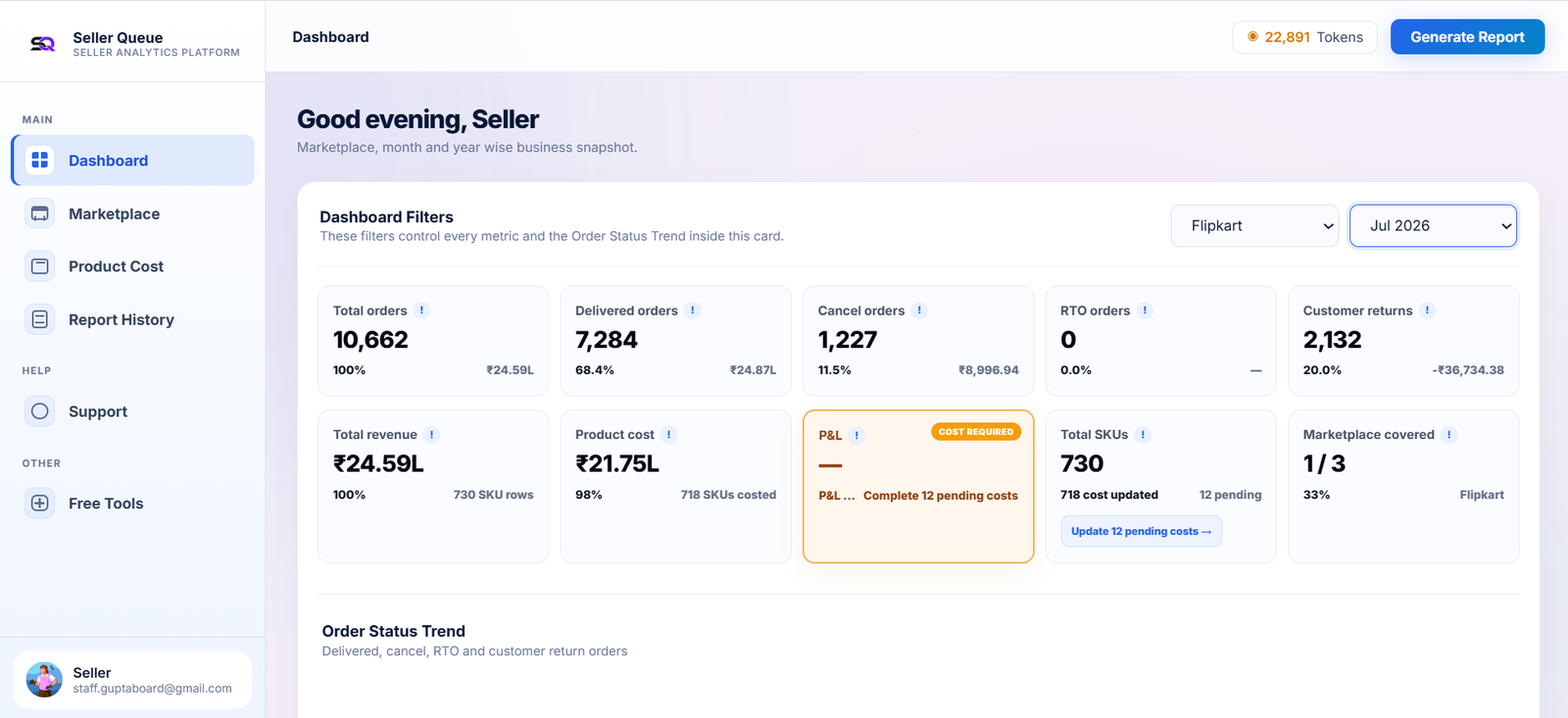Click the Seller Queue logo icon

[x=42, y=44]
